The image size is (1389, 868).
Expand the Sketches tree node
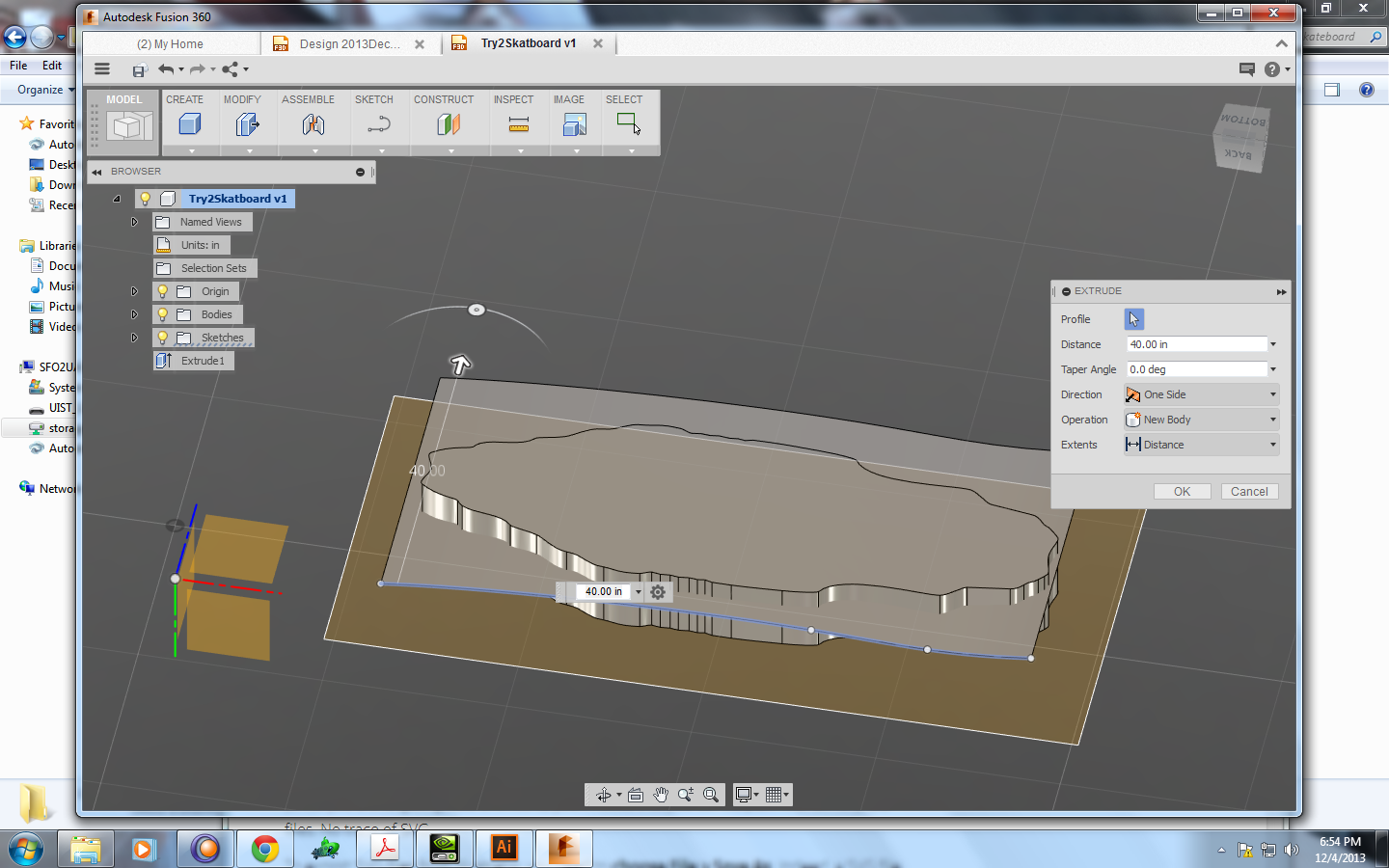coord(134,338)
